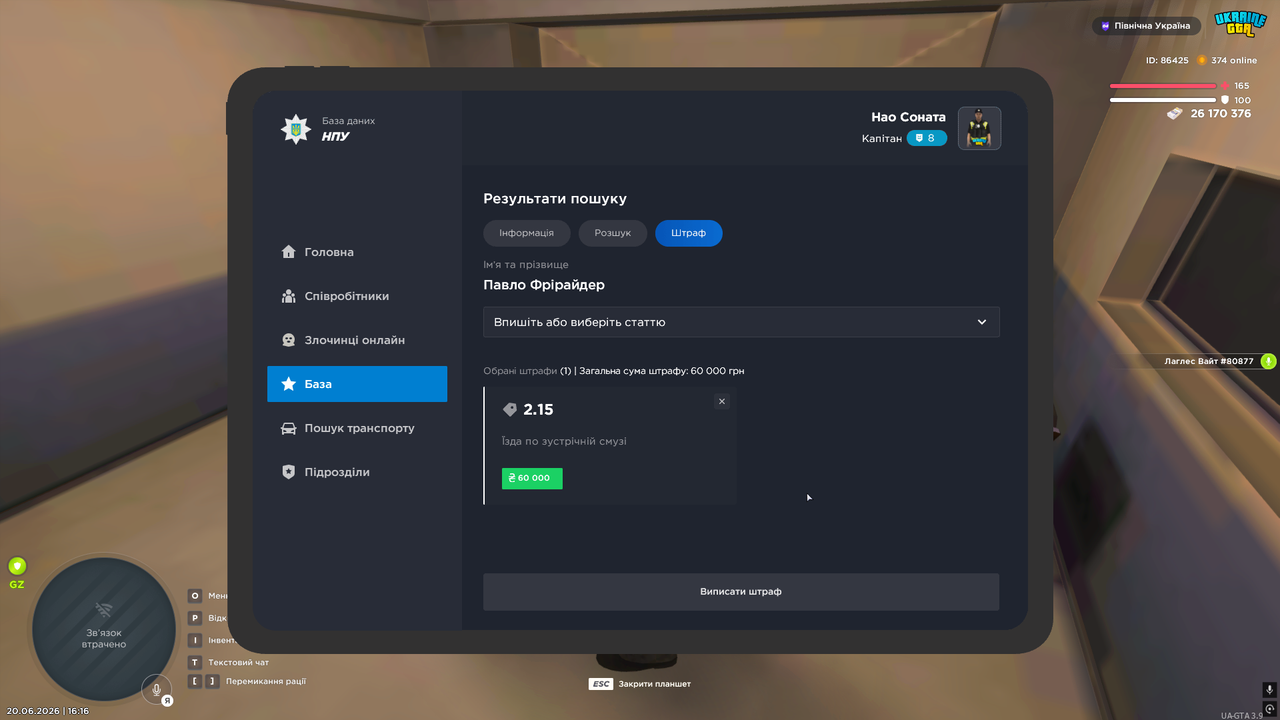Open the Співробітники staff list
This screenshot has width=1280, height=720.
tap(357, 296)
